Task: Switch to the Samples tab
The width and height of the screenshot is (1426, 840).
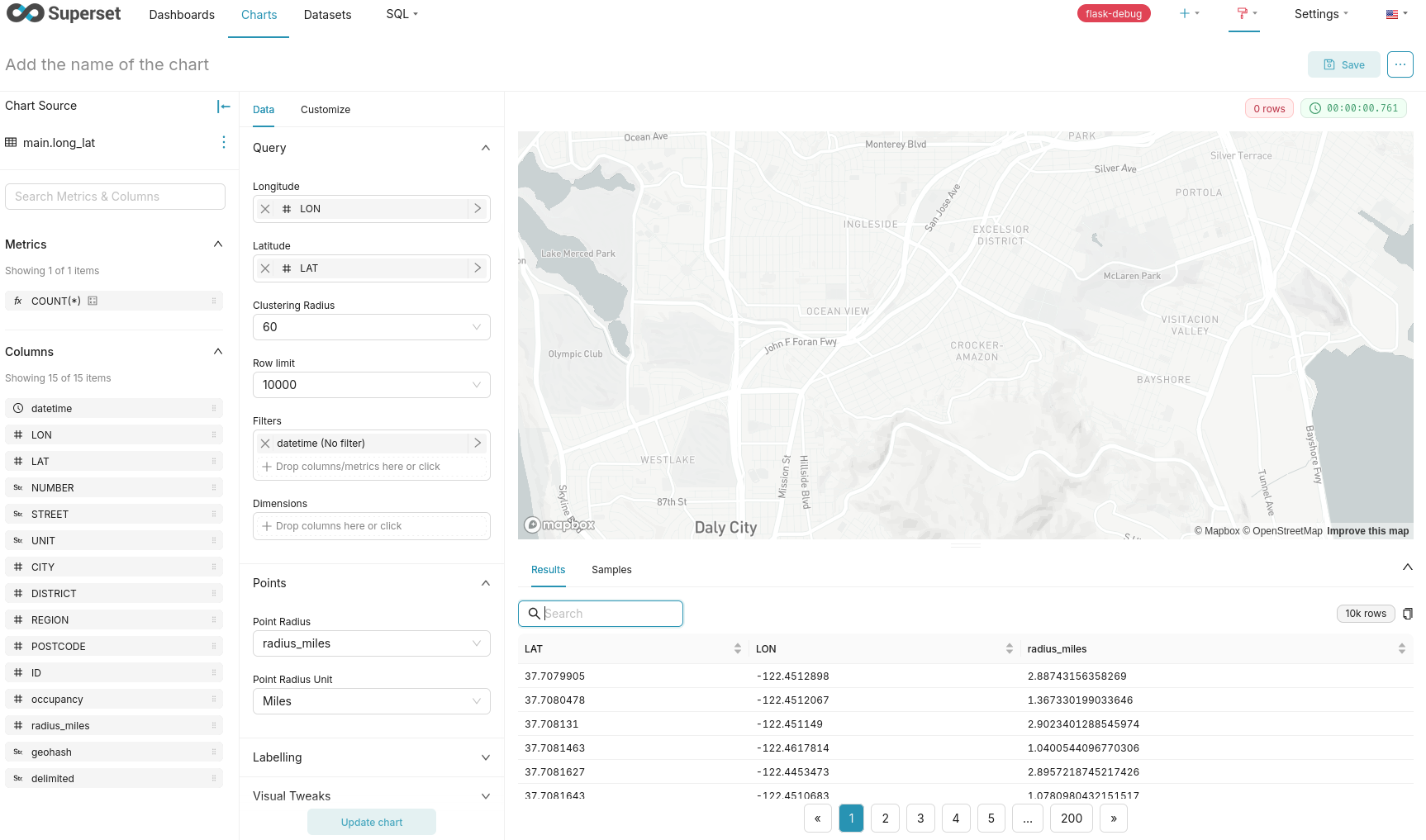Action: (611, 570)
